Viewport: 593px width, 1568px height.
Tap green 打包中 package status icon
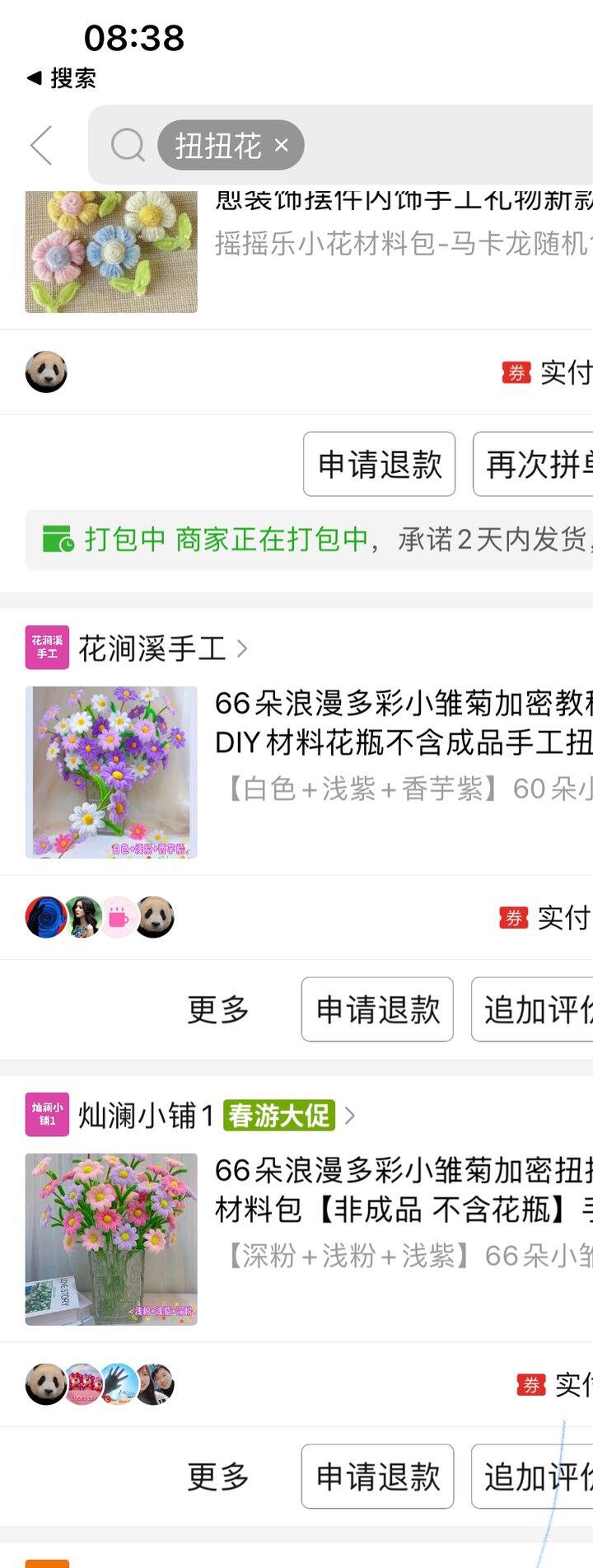[58, 539]
